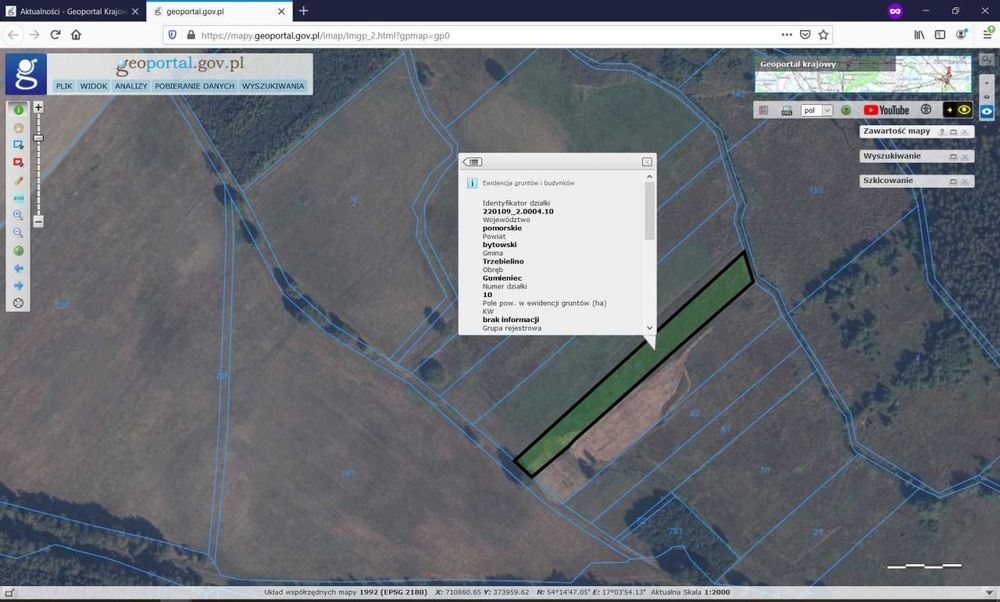Image resolution: width=1000 pixels, height=602 pixels.
Task: Select the blue rectangle selection tool
Action: [x=18, y=145]
